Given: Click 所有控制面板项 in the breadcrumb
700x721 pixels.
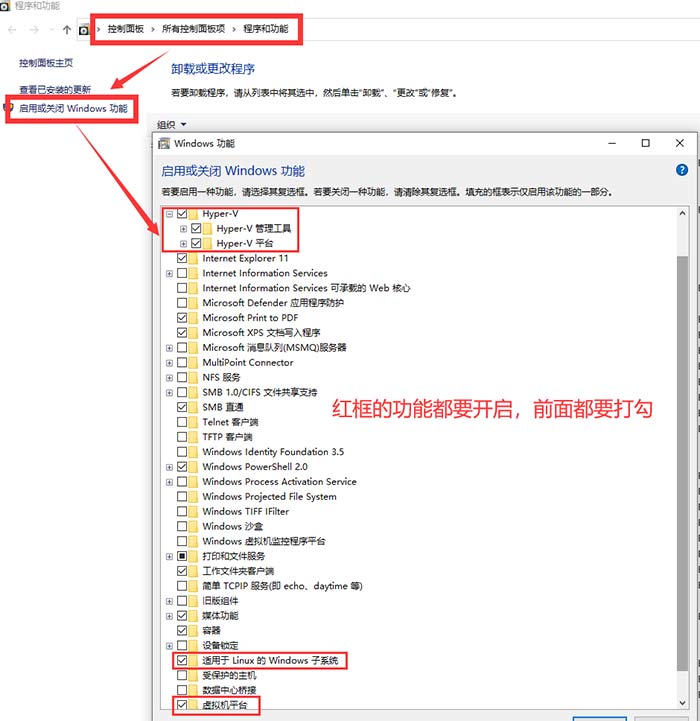Looking at the screenshot, I should point(193,29).
